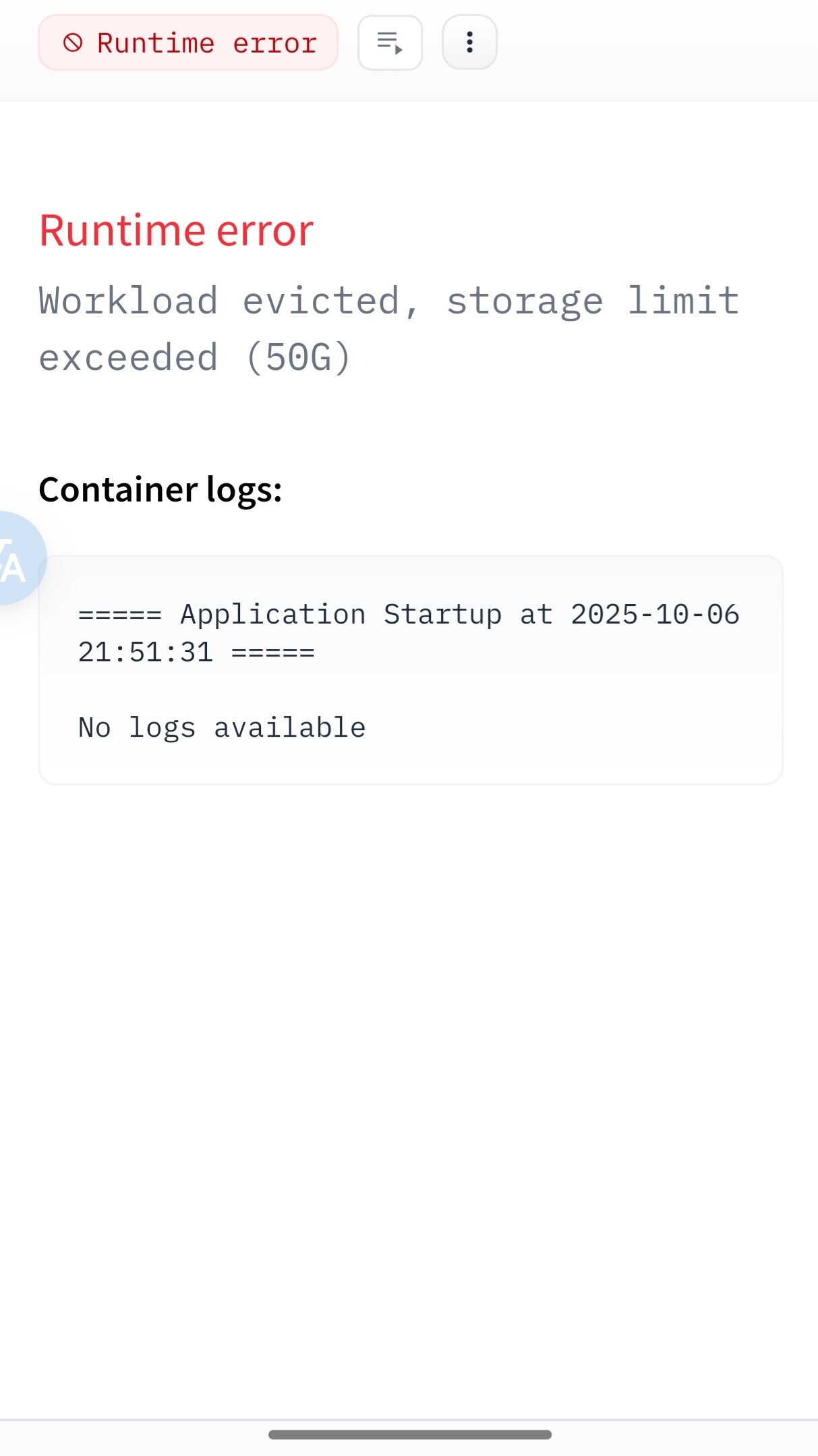Select the word exceeded in error message

(x=128, y=358)
